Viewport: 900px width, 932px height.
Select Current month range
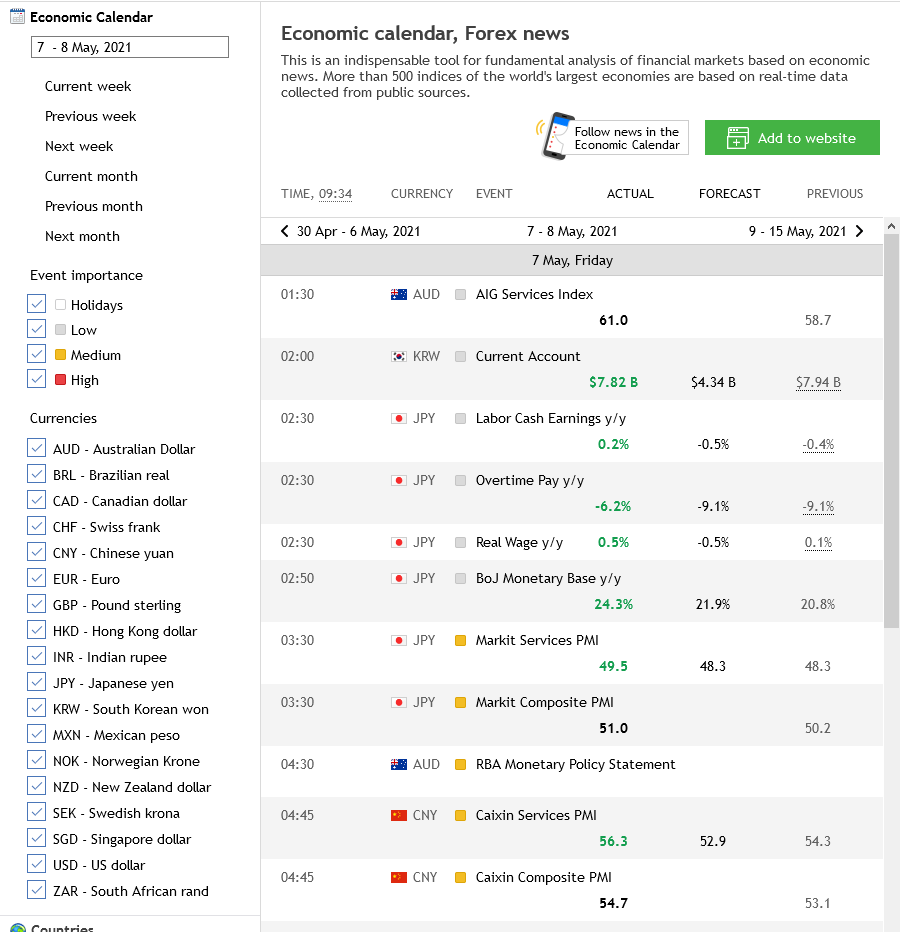(91, 176)
